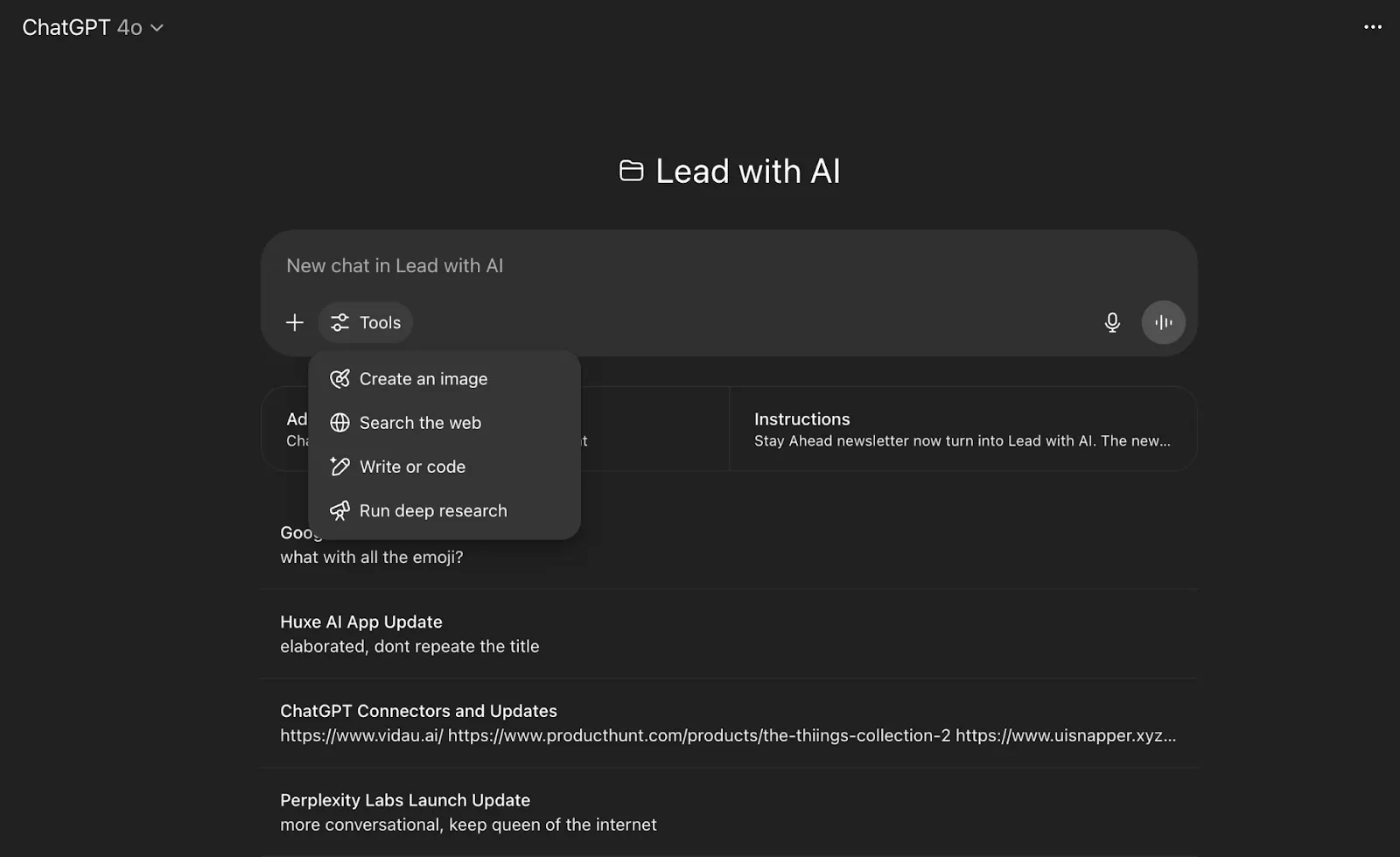This screenshot has height=857, width=1400.
Task: Click the telescope icon for deep research
Action: [x=339, y=511]
